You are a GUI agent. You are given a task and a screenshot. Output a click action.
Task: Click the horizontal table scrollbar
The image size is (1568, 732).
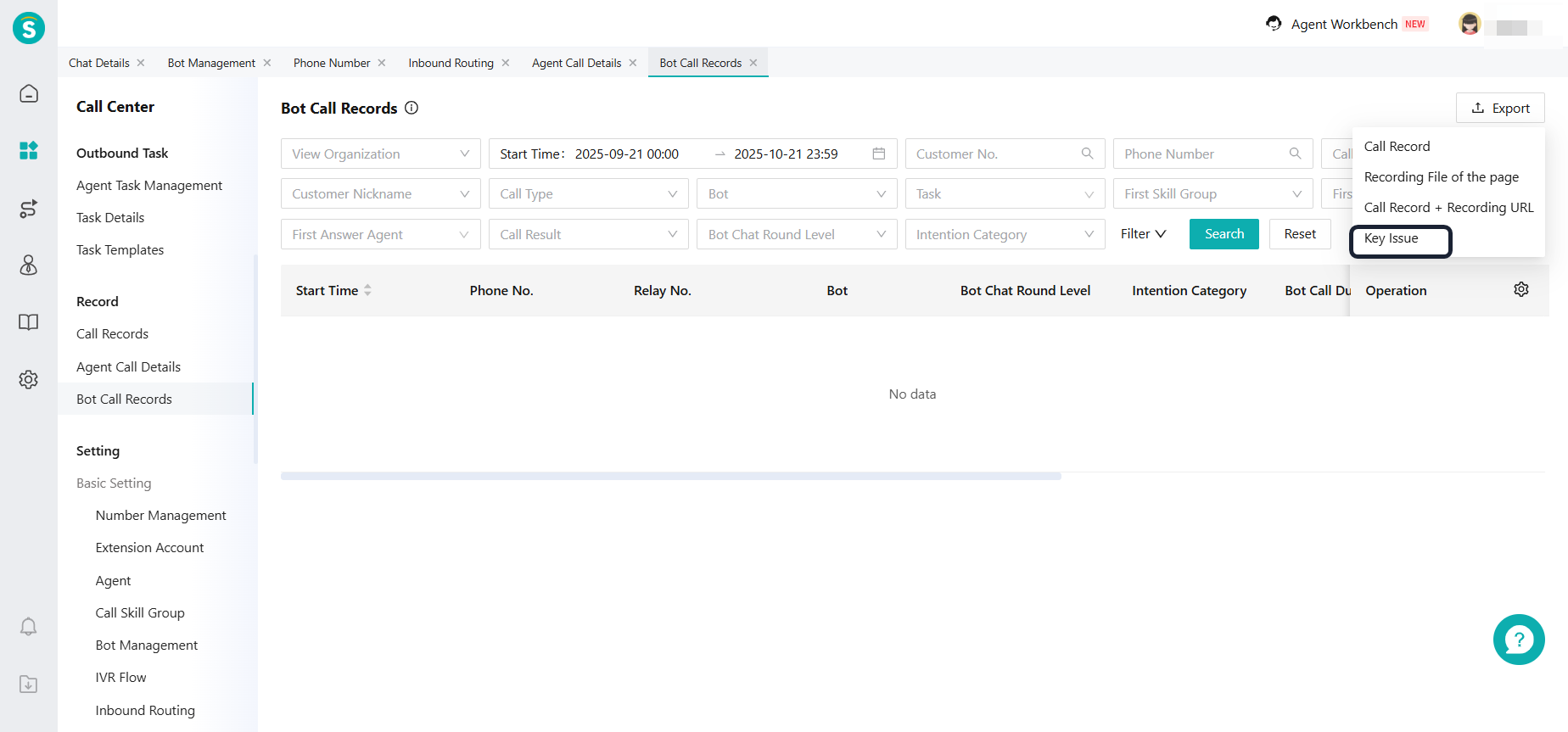coord(670,477)
